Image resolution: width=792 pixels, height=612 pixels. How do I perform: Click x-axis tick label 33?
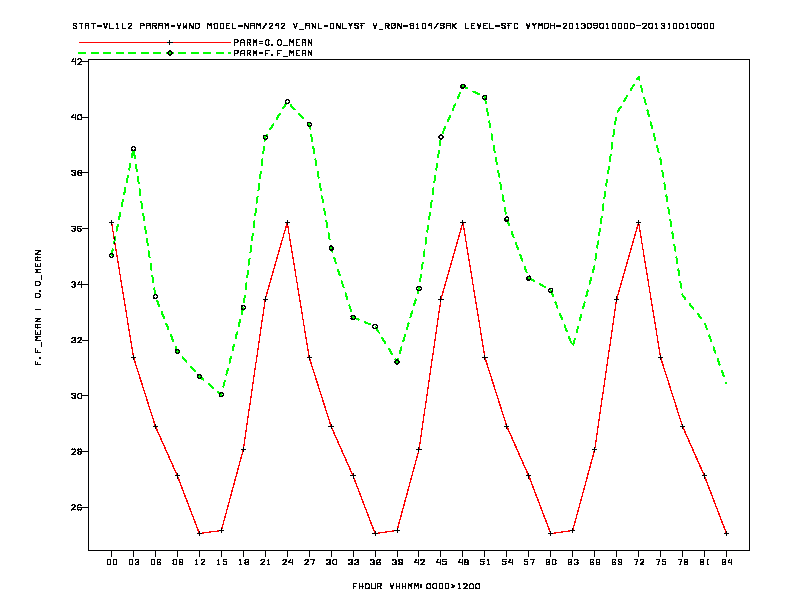click(x=353, y=562)
